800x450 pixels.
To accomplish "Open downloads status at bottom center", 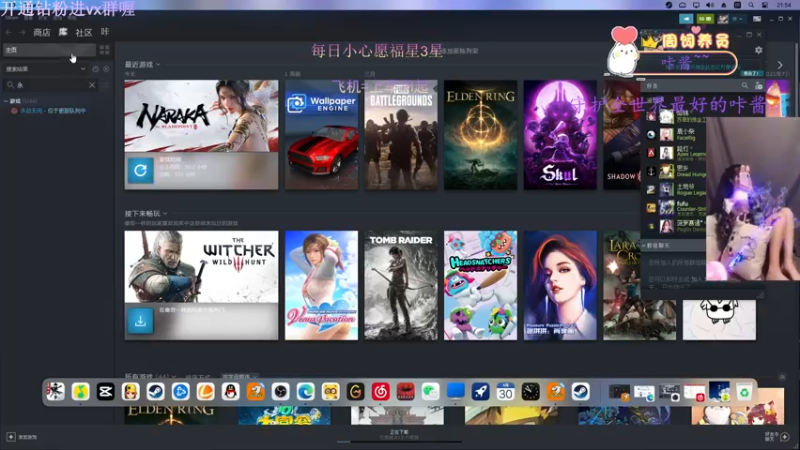I will [x=399, y=435].
